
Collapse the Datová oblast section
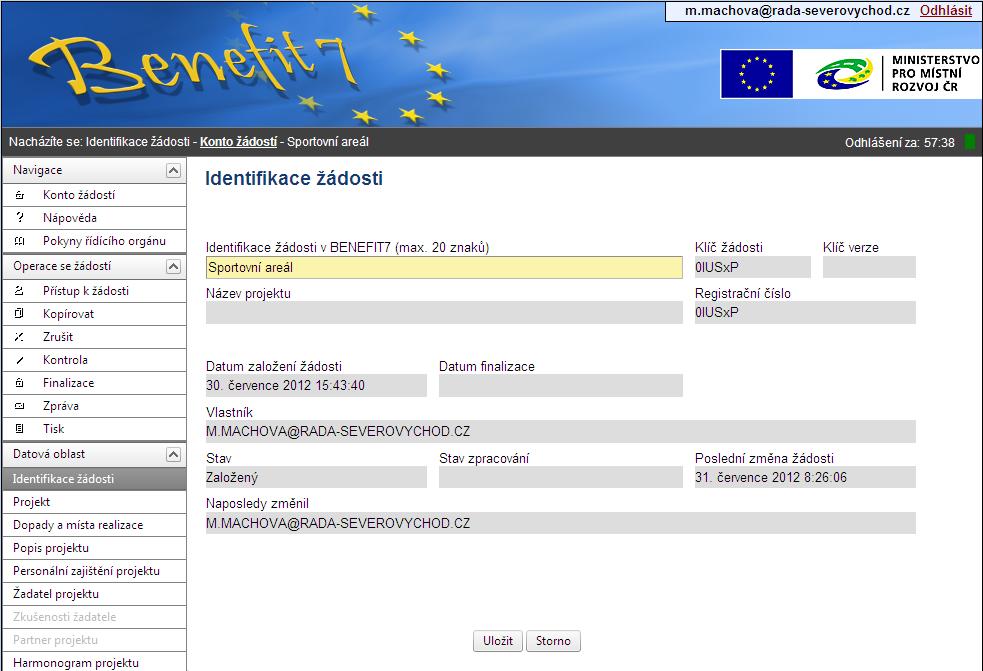tap(173, 455)
